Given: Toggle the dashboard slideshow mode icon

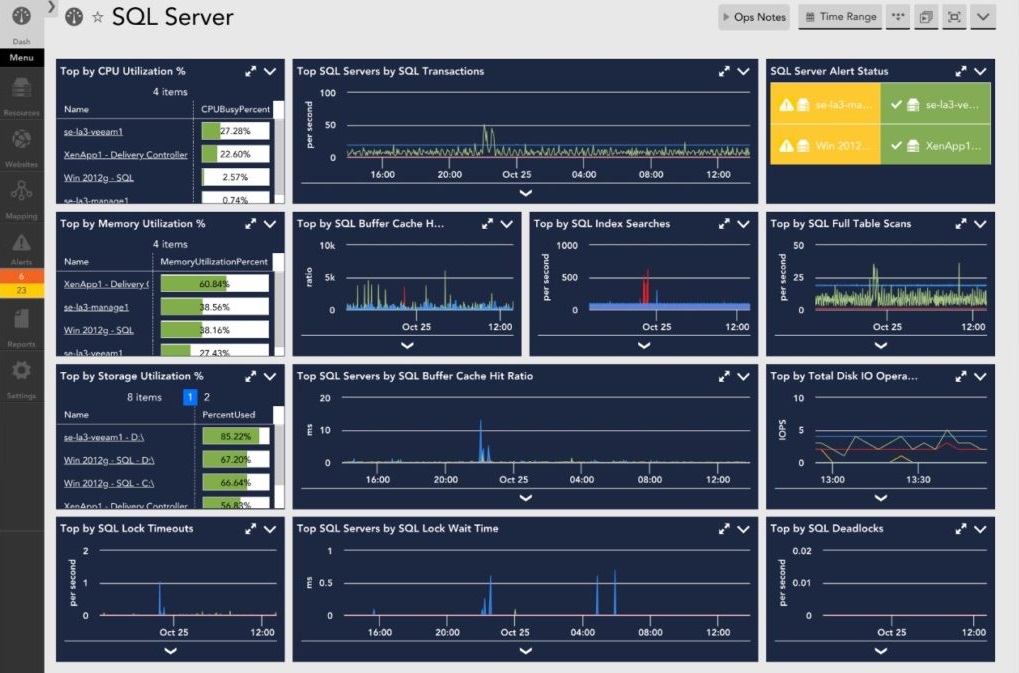Looking at the screenshot, I should tap(926, 17).
